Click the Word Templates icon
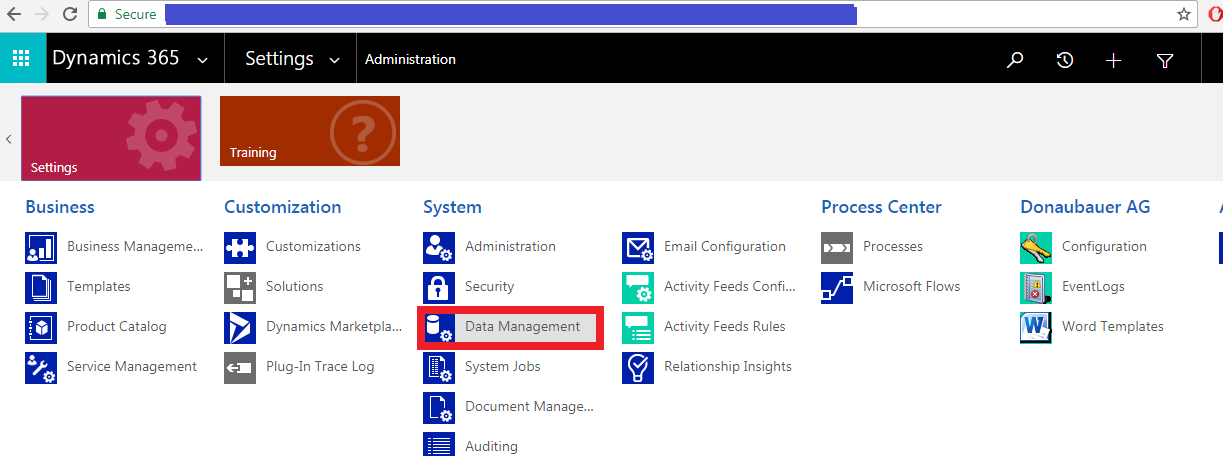 (x=1036, y=327)
